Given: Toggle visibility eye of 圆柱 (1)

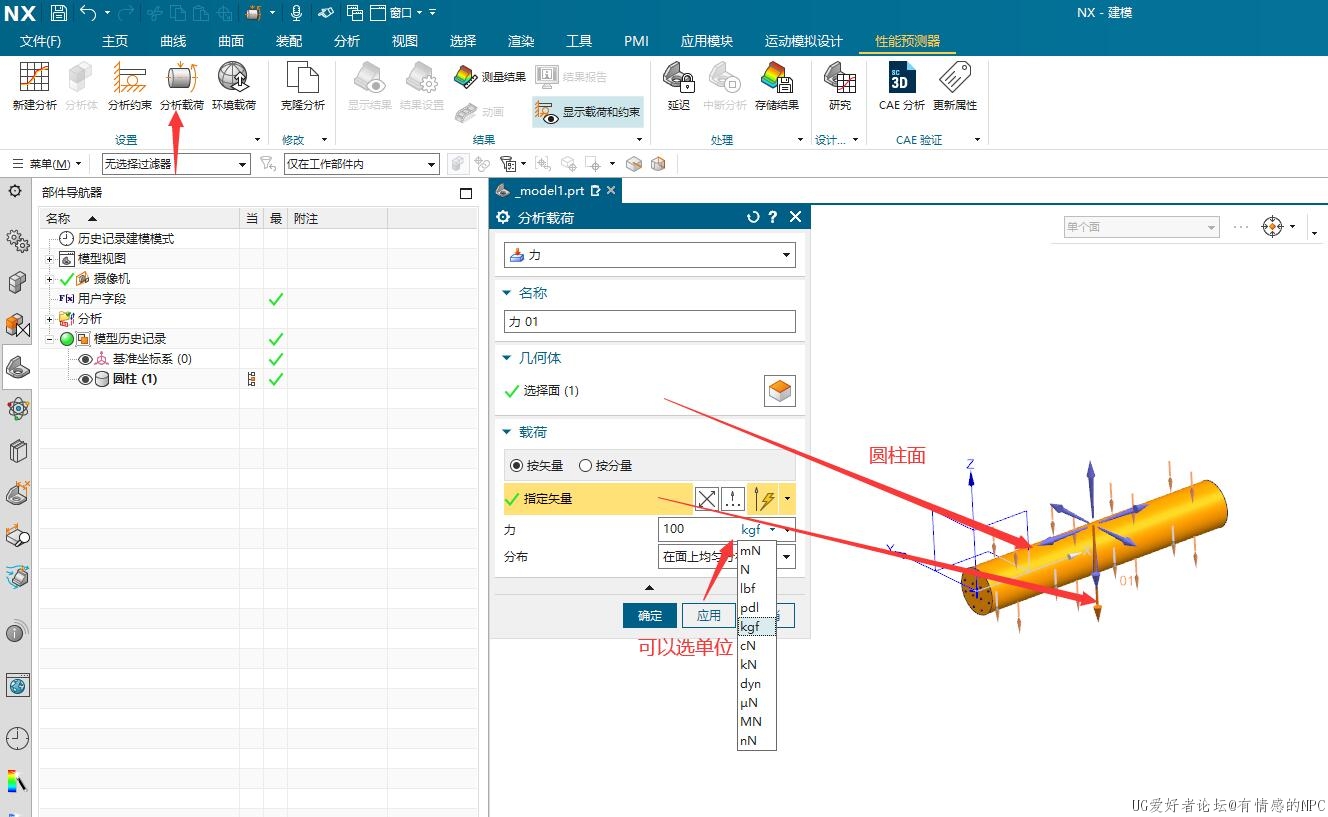Looking at the screenshot, I should point(85,379).
